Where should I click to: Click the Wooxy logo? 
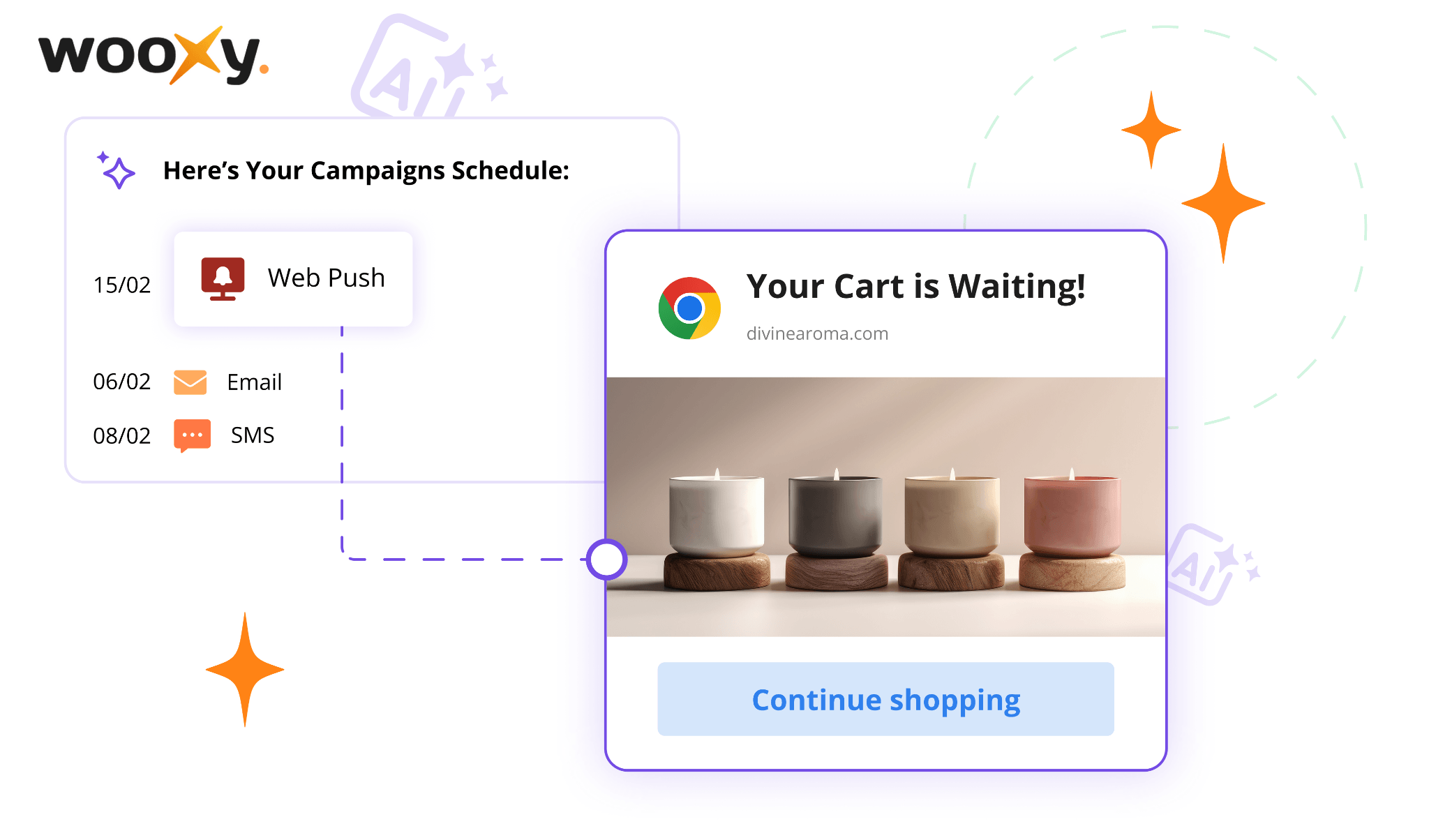154,55
